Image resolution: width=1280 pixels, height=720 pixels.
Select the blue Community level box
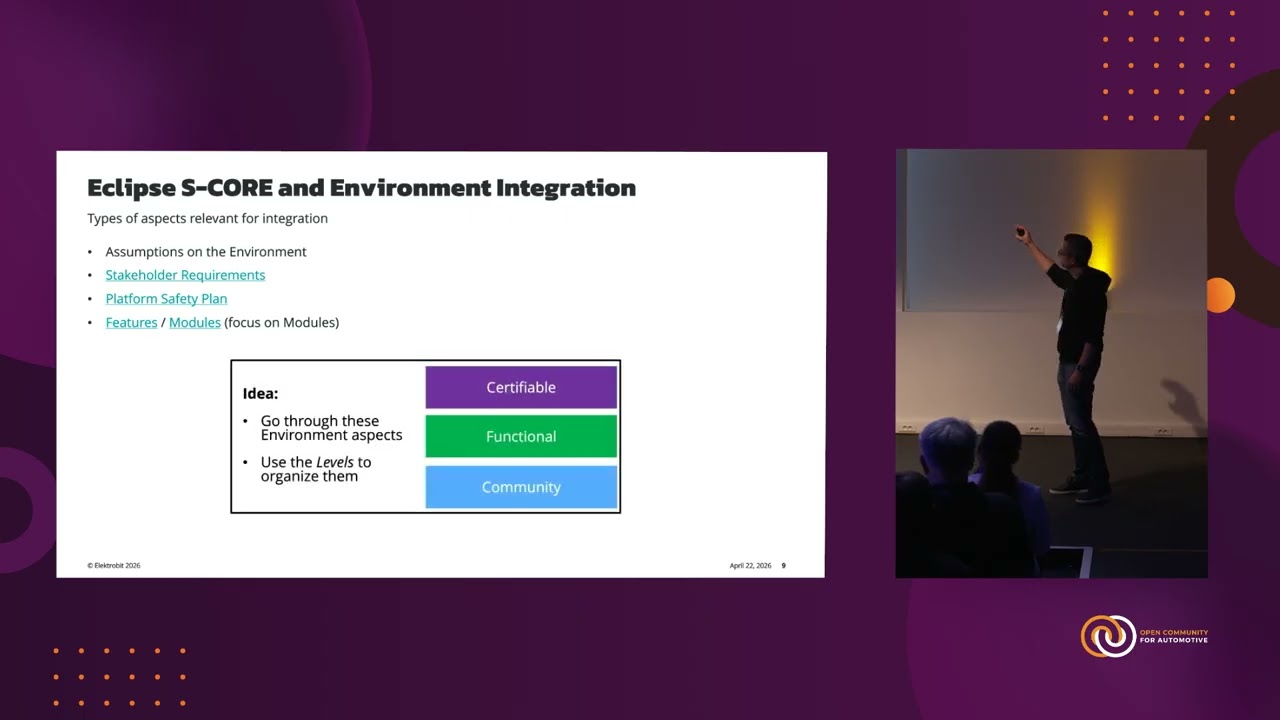(x=521, y=487)
